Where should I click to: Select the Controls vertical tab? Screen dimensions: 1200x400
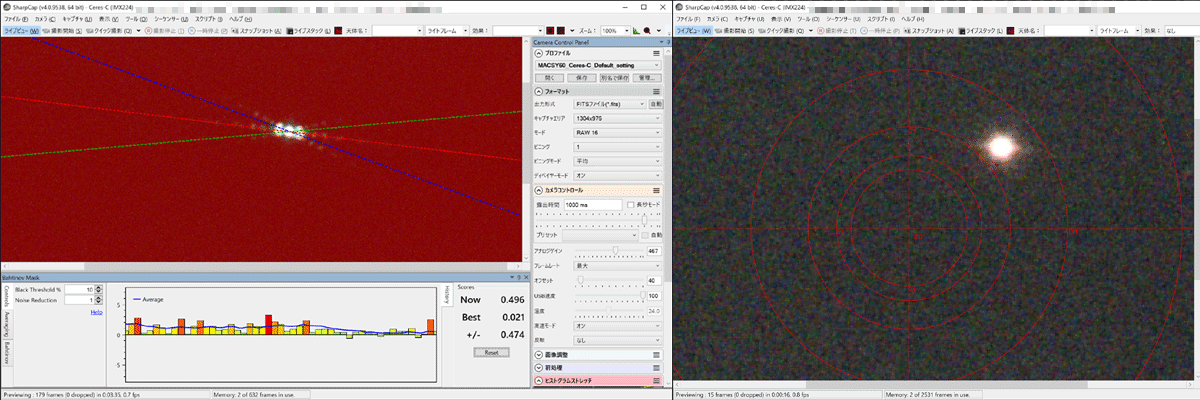(x=6, y=295)
